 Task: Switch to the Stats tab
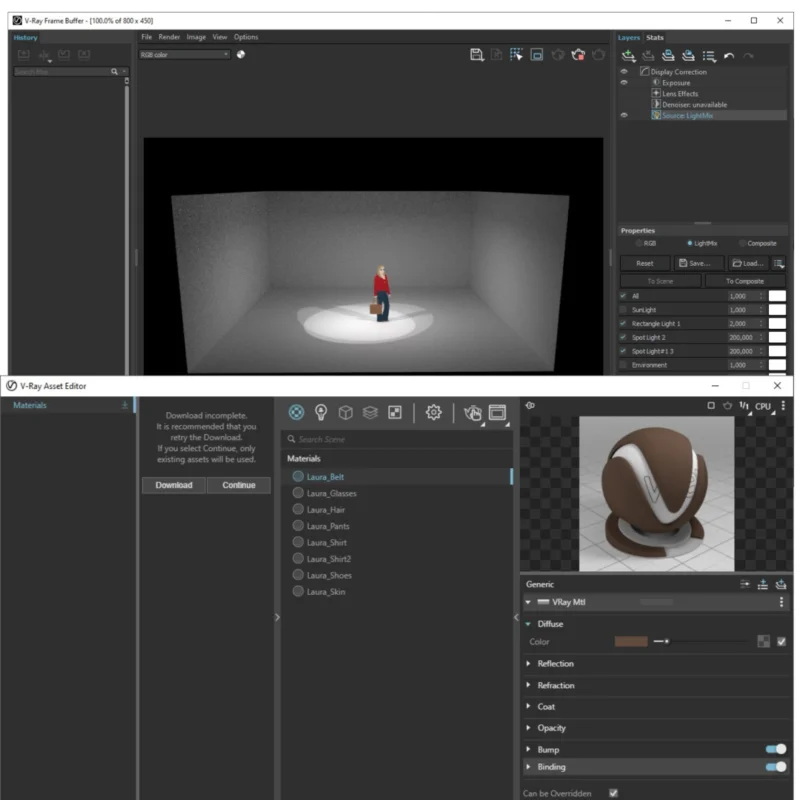coord(654,37)
